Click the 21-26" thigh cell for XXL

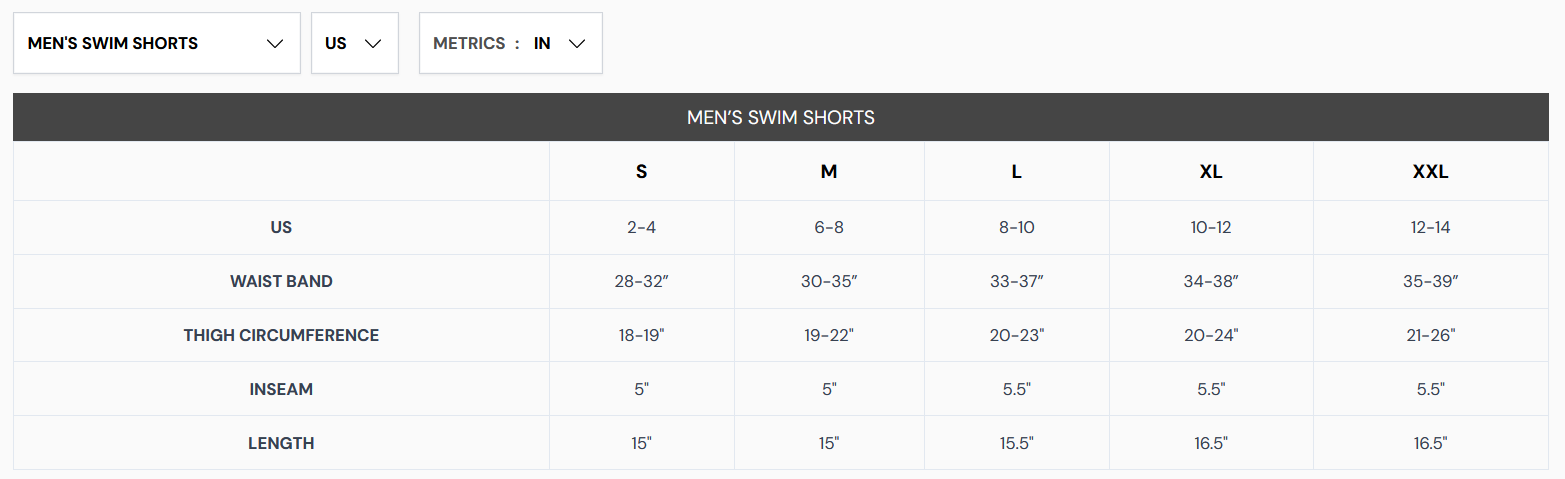click(1431, 335)
